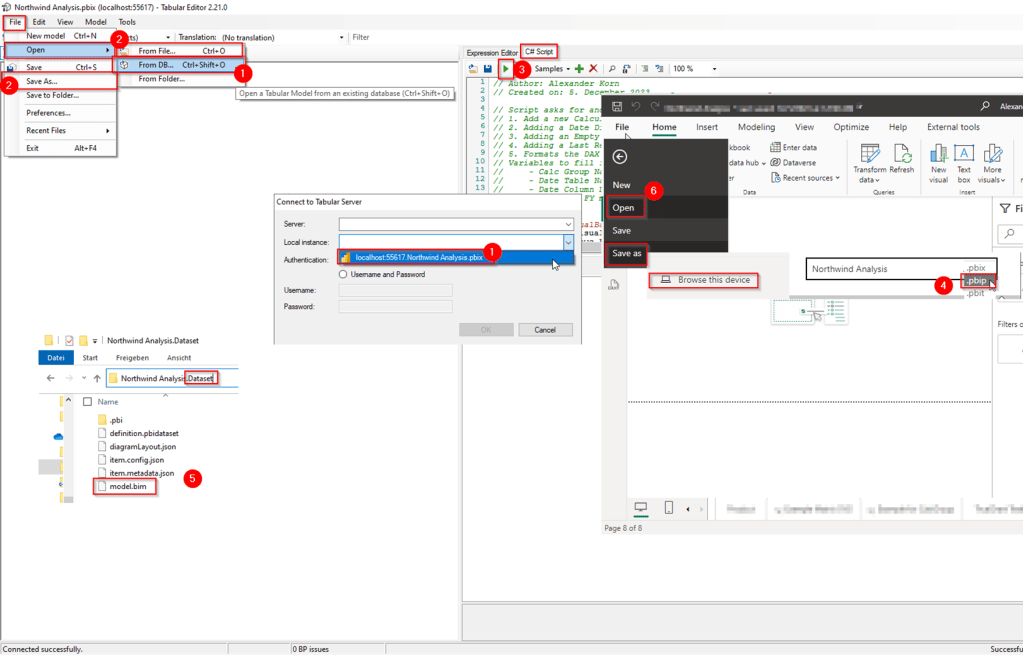Click the green plus icon in the script toolbar

click(x=579, y=69)
